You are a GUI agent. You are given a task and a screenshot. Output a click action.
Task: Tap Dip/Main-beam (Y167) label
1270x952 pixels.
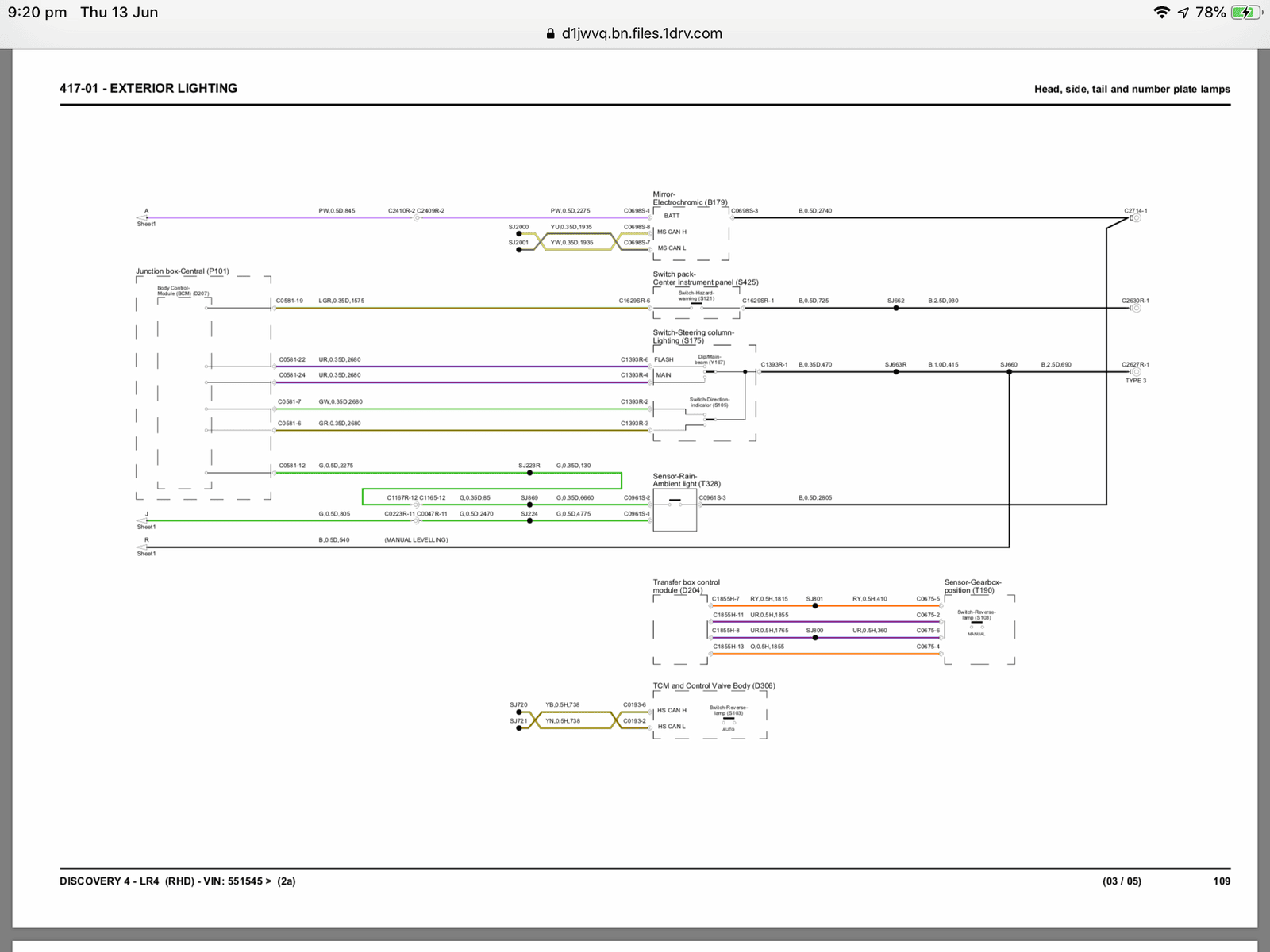[710, 359]
